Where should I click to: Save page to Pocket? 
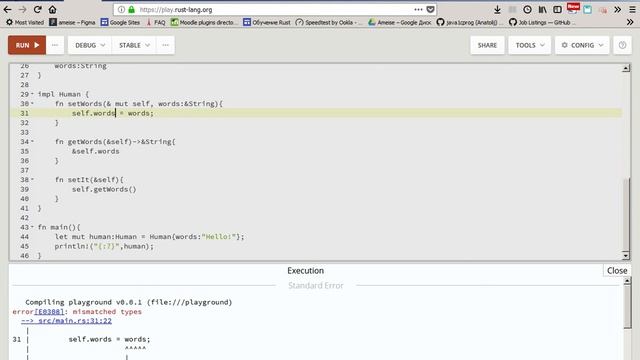click(430, 9)
